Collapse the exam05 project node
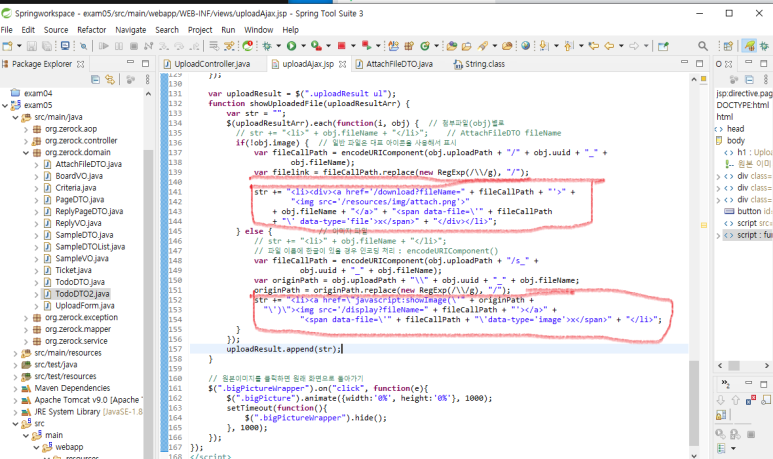773x459 pixels. [x=5, y=105]
